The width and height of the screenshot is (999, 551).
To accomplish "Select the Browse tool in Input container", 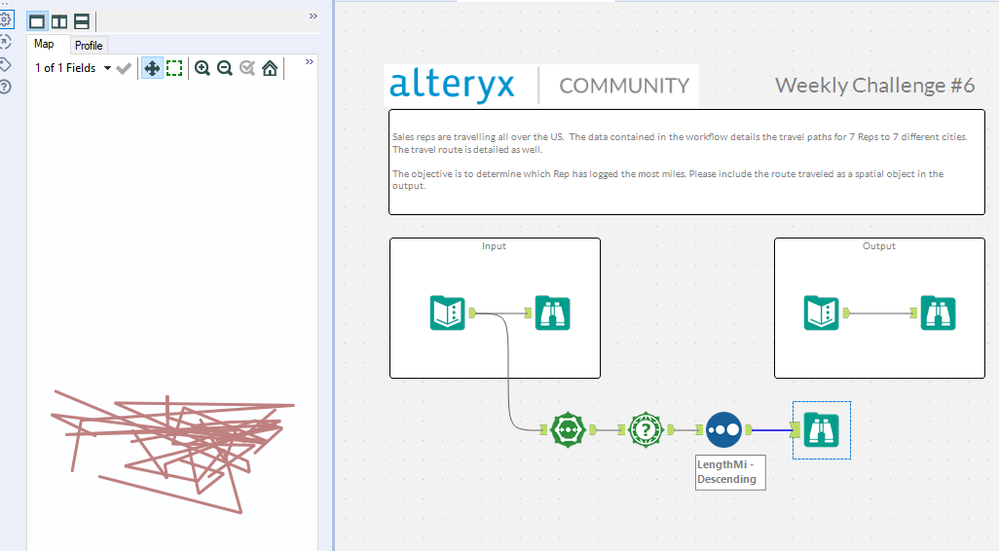I will pos(552,312).
